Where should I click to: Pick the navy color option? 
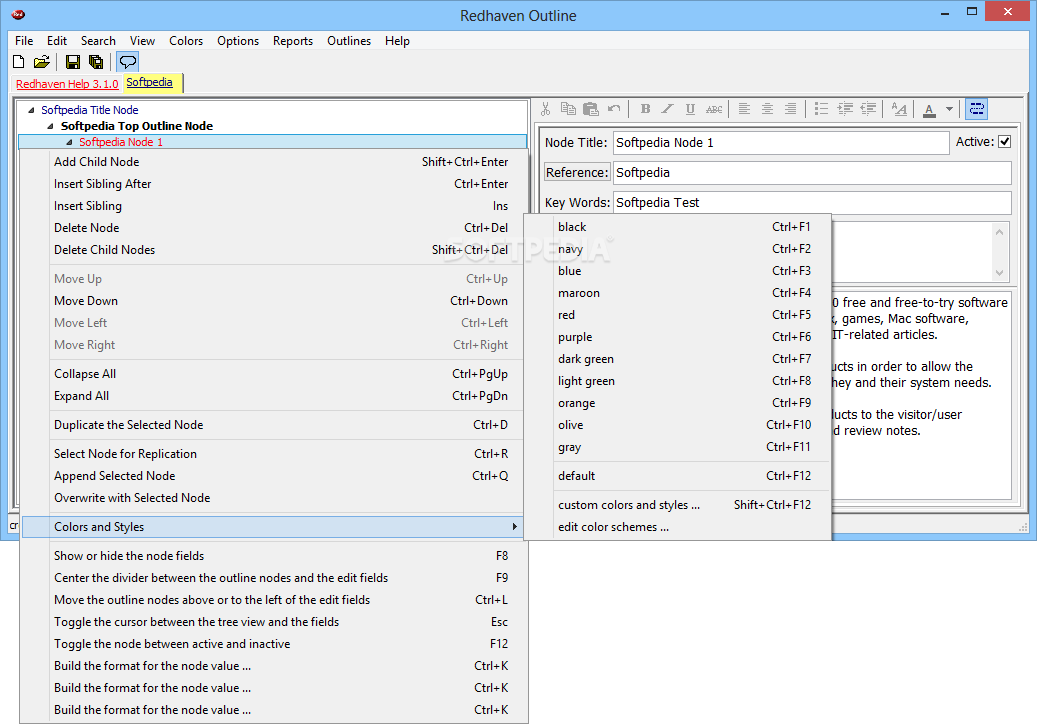(678, 249)
